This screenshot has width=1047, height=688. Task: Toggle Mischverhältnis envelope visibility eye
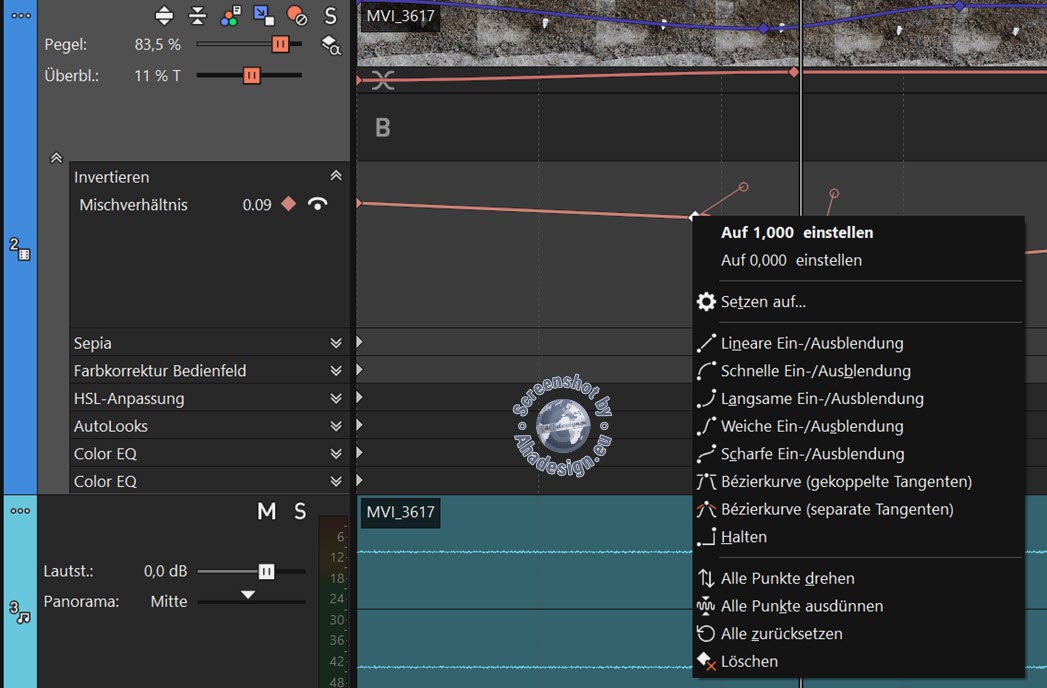(318, 204)
